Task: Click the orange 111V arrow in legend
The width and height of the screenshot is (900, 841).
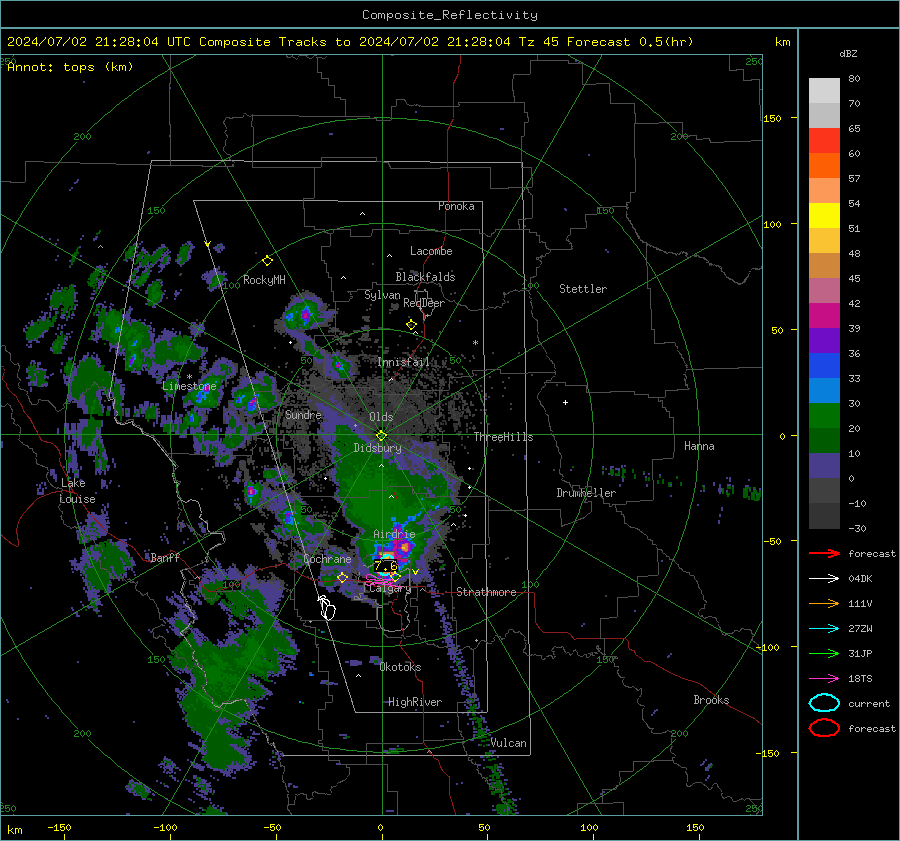Action: [x=824, y=603]
